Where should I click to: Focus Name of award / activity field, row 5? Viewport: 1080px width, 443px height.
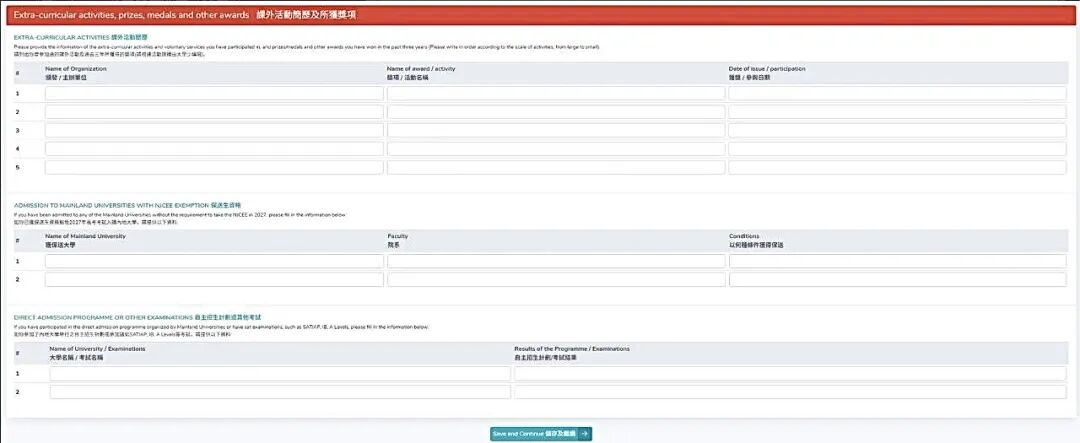(x=556, y=167)
